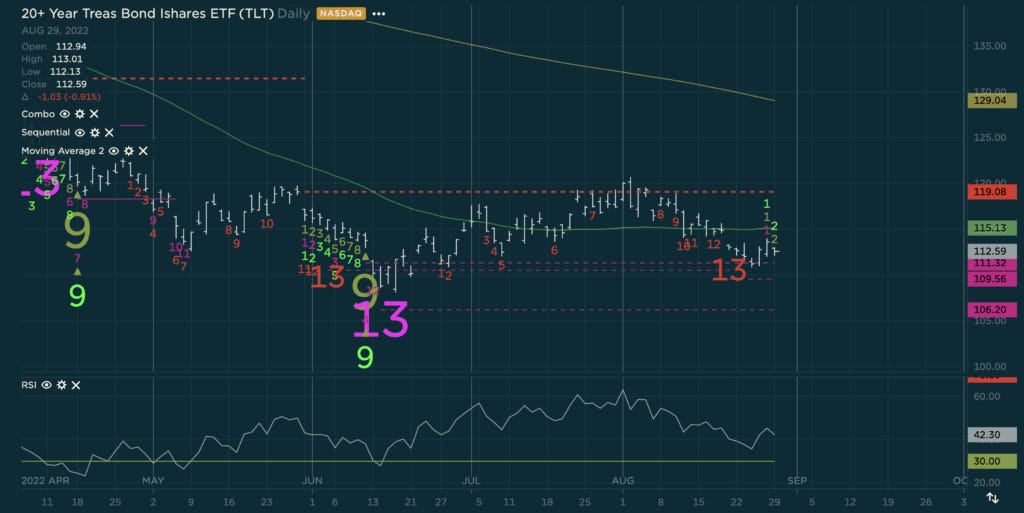Click the SEP month label on time axis

click(797, 480)
